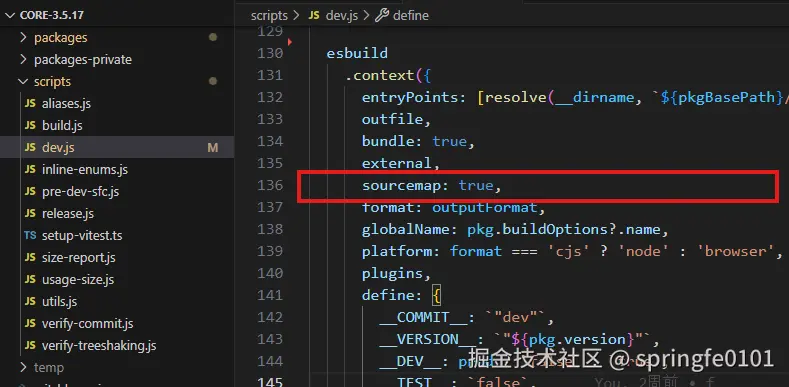Click the define key on line 141
The width and height of the screenshot is (789, 387).
click(388, 295)
